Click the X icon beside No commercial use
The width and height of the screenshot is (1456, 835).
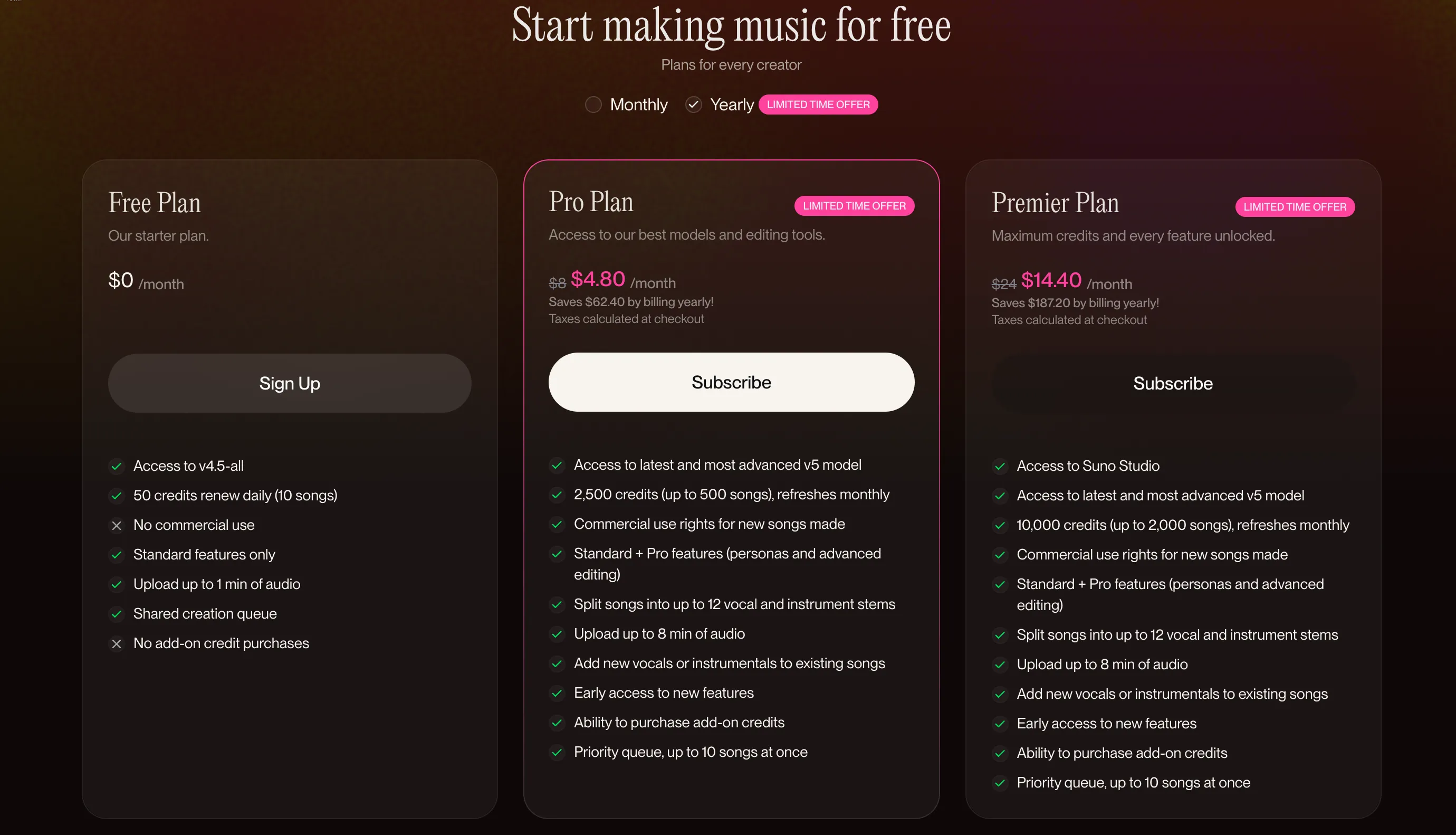coord(116,525)
